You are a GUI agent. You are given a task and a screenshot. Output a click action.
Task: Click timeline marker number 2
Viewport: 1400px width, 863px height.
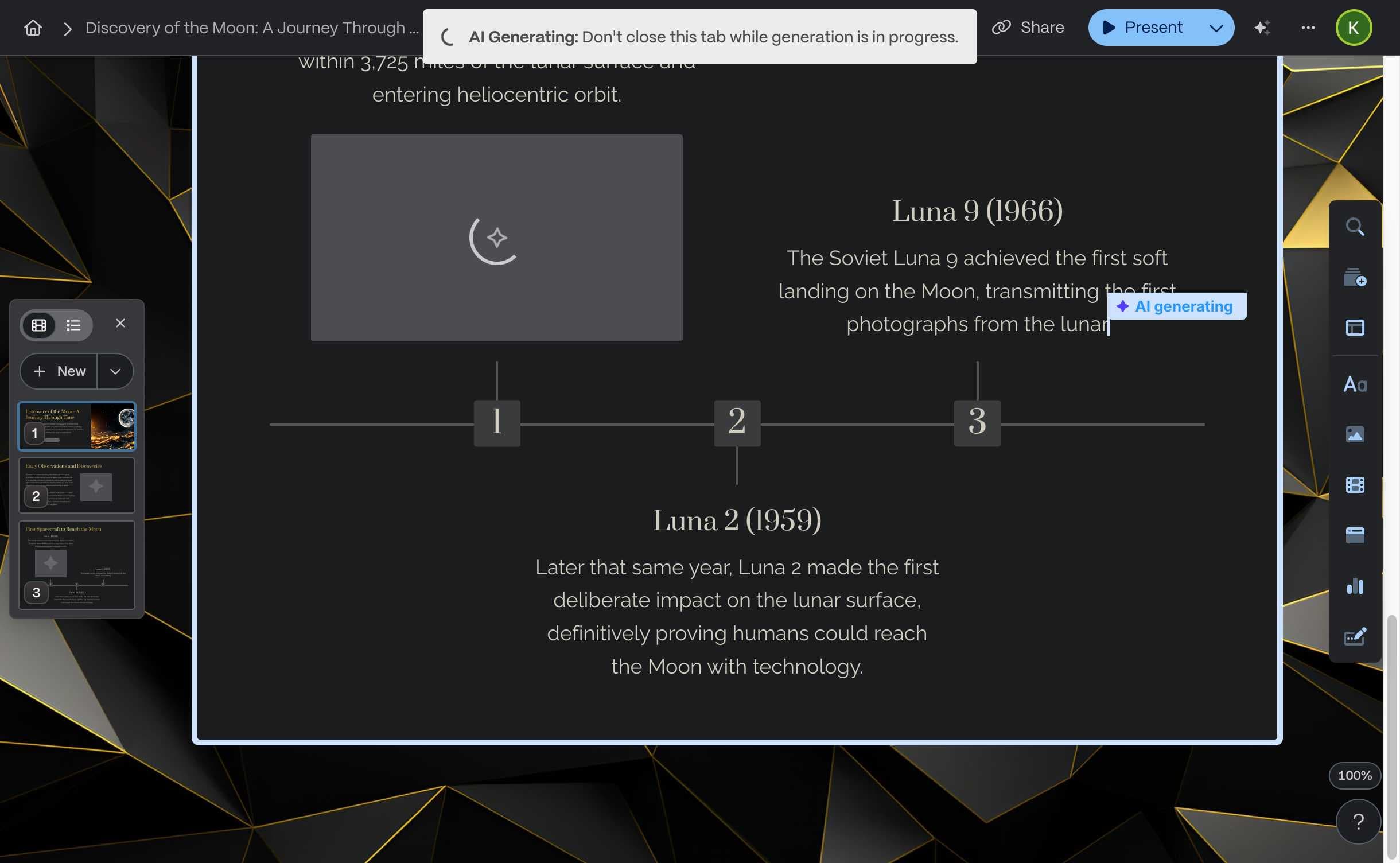737,423
